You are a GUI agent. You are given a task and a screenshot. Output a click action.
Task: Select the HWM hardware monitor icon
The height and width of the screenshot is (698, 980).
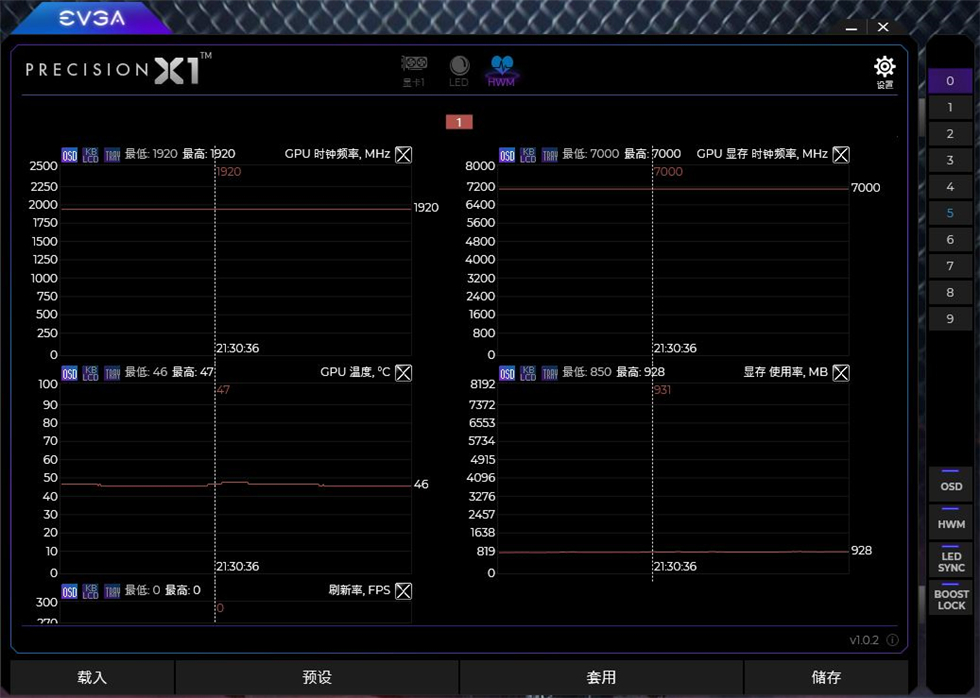[501, 68]
